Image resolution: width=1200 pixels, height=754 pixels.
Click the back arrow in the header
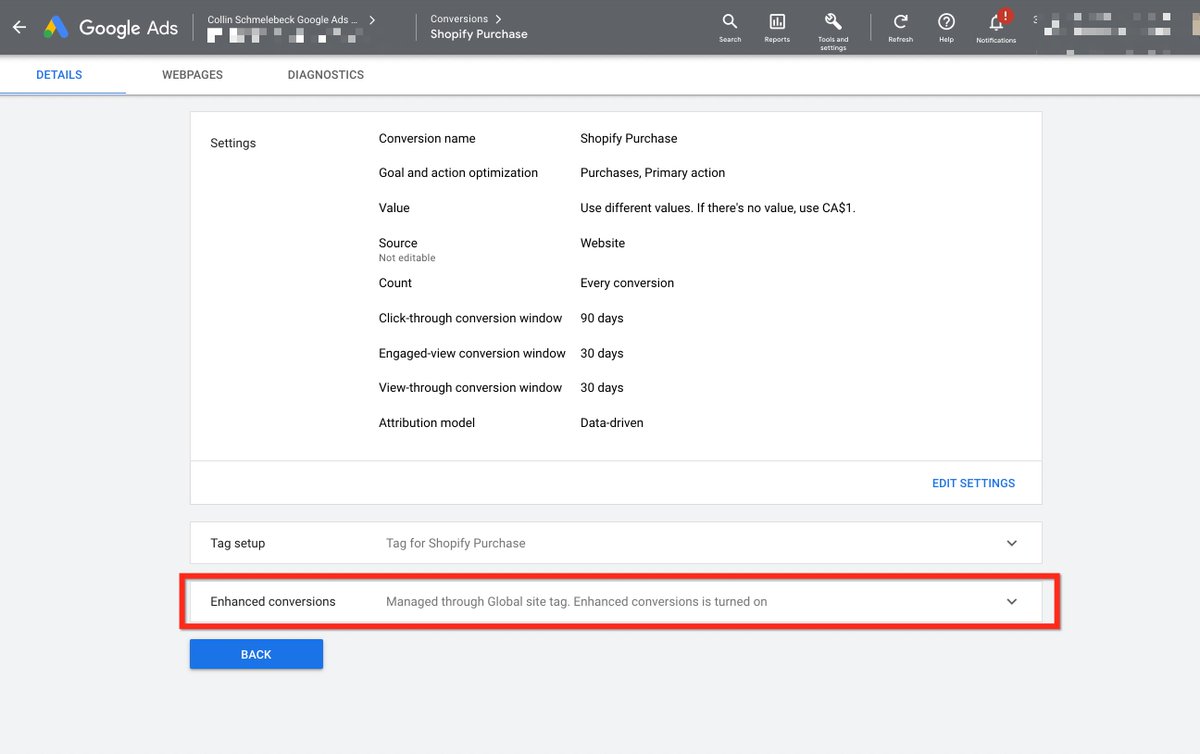(19, 27)
